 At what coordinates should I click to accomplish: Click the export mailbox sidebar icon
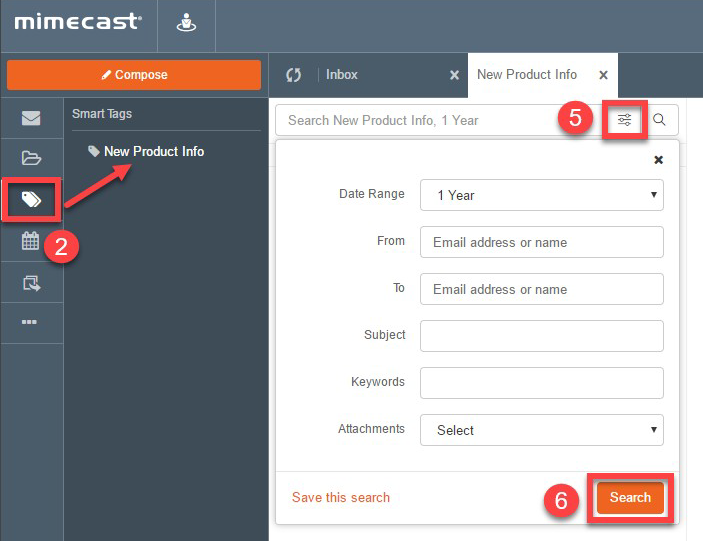coord(31,283)
